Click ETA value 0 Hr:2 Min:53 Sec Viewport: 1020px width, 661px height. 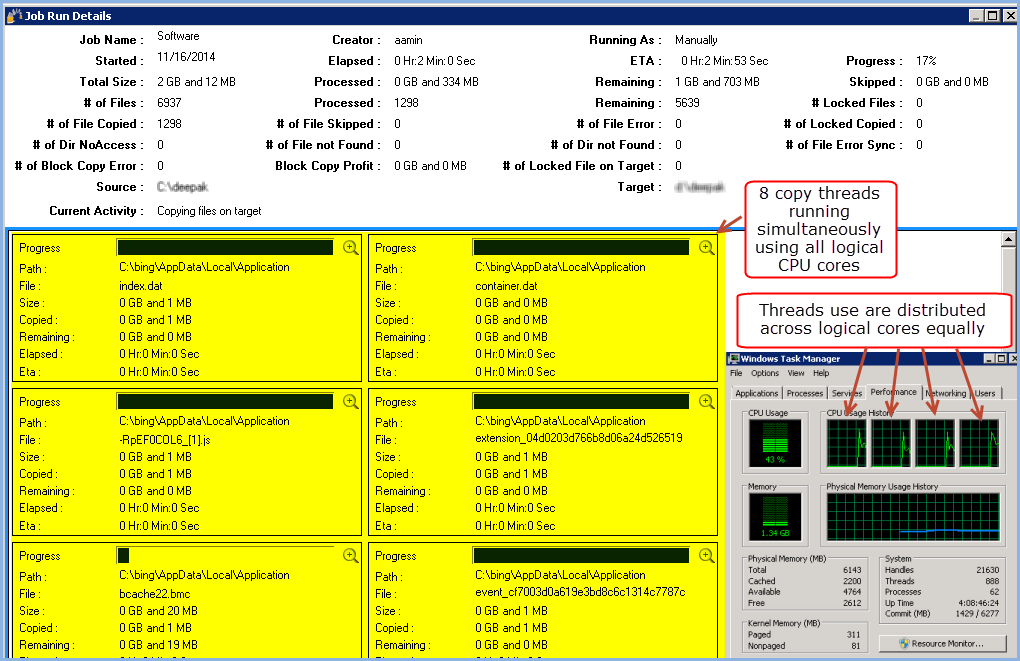point(725,61)
